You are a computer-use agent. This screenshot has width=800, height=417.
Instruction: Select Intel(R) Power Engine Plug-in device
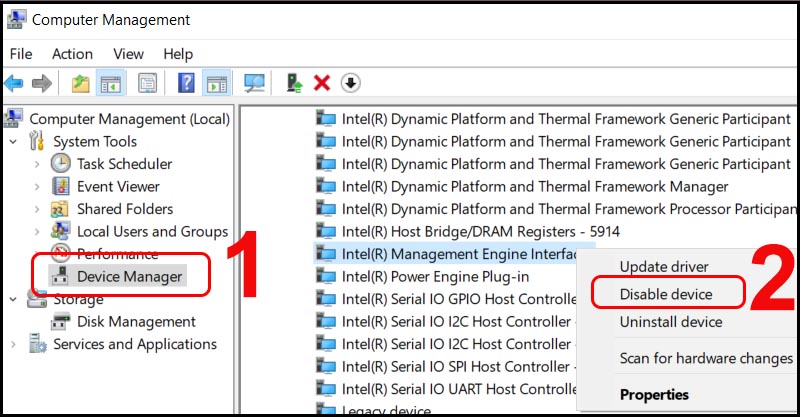435,276
